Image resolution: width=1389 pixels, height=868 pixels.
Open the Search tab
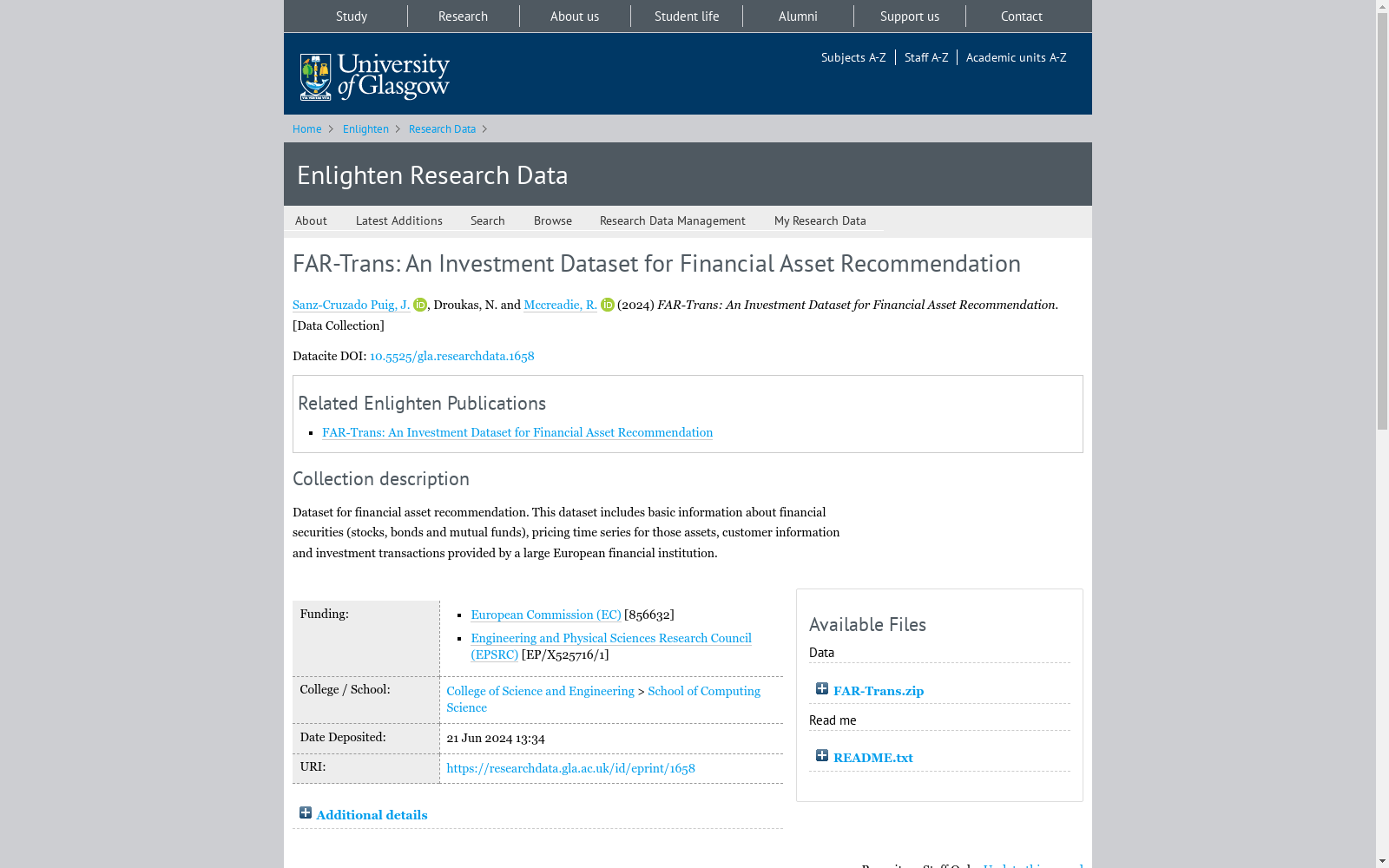(x=488, y=220)
